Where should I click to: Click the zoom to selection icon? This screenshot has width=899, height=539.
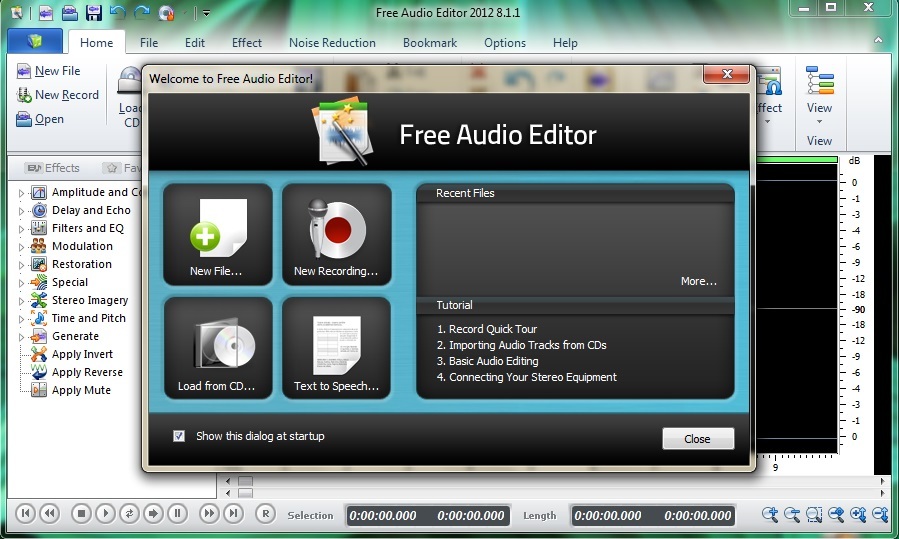point(814,514)
